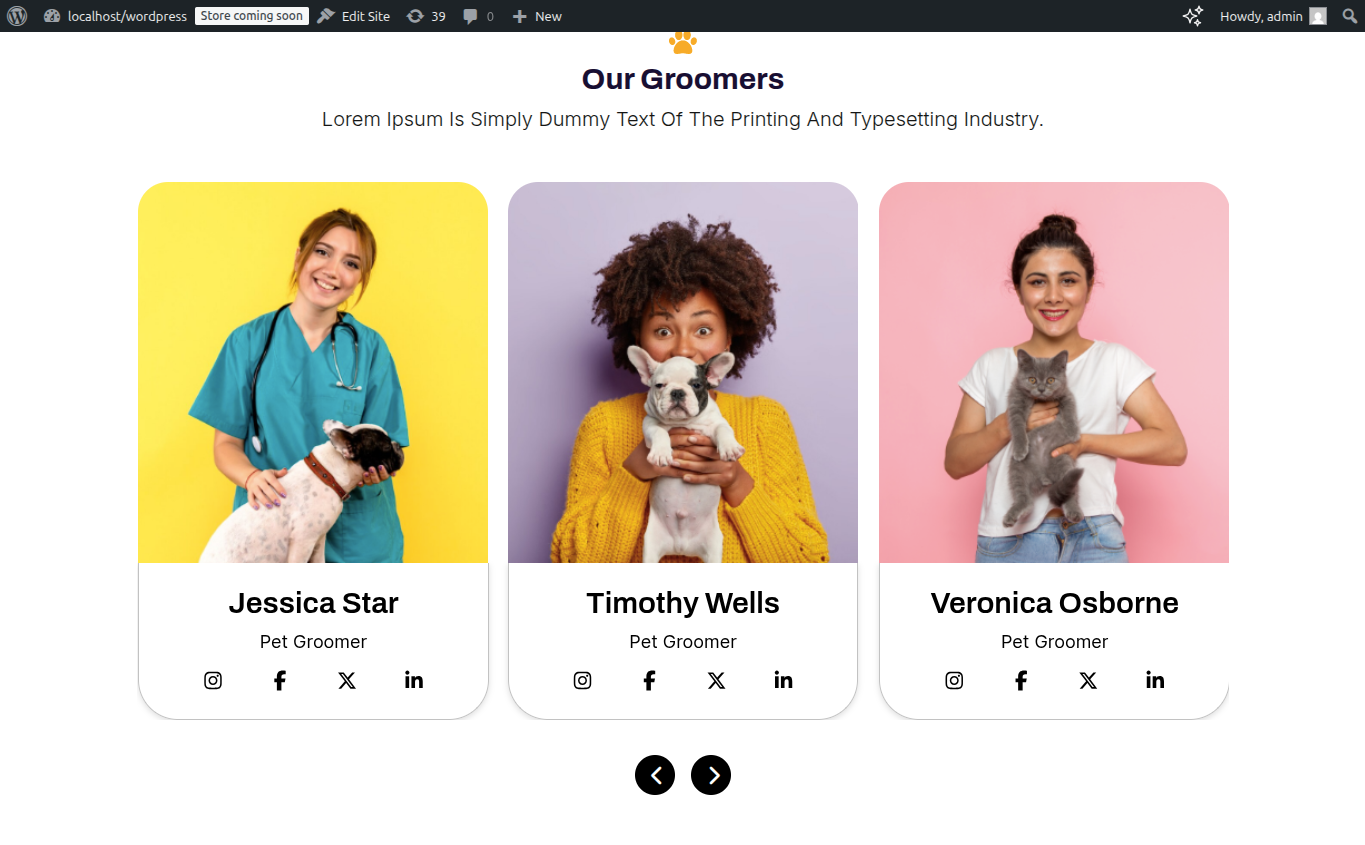The height and width of the screenshot is (845, 1365).
Task: Expand the Howdy, admin account menu
Action: click(1273, 16)
